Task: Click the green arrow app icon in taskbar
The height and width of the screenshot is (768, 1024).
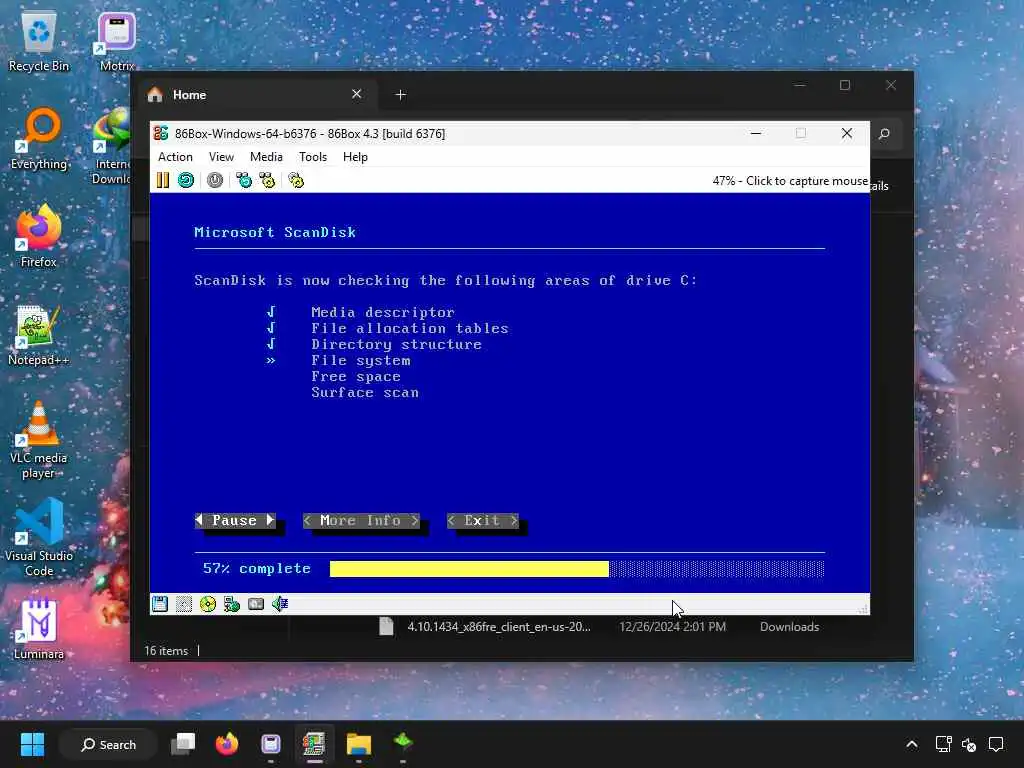Action: [403, 743]
